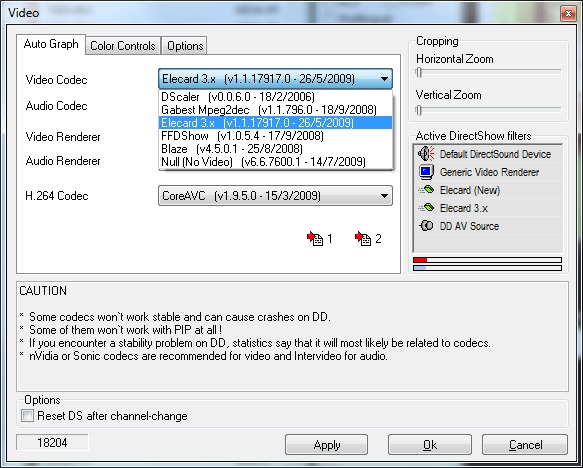583x468 pixels.
Task: Click the Generic Video Renderer text
Action: [x=489, y=172]
